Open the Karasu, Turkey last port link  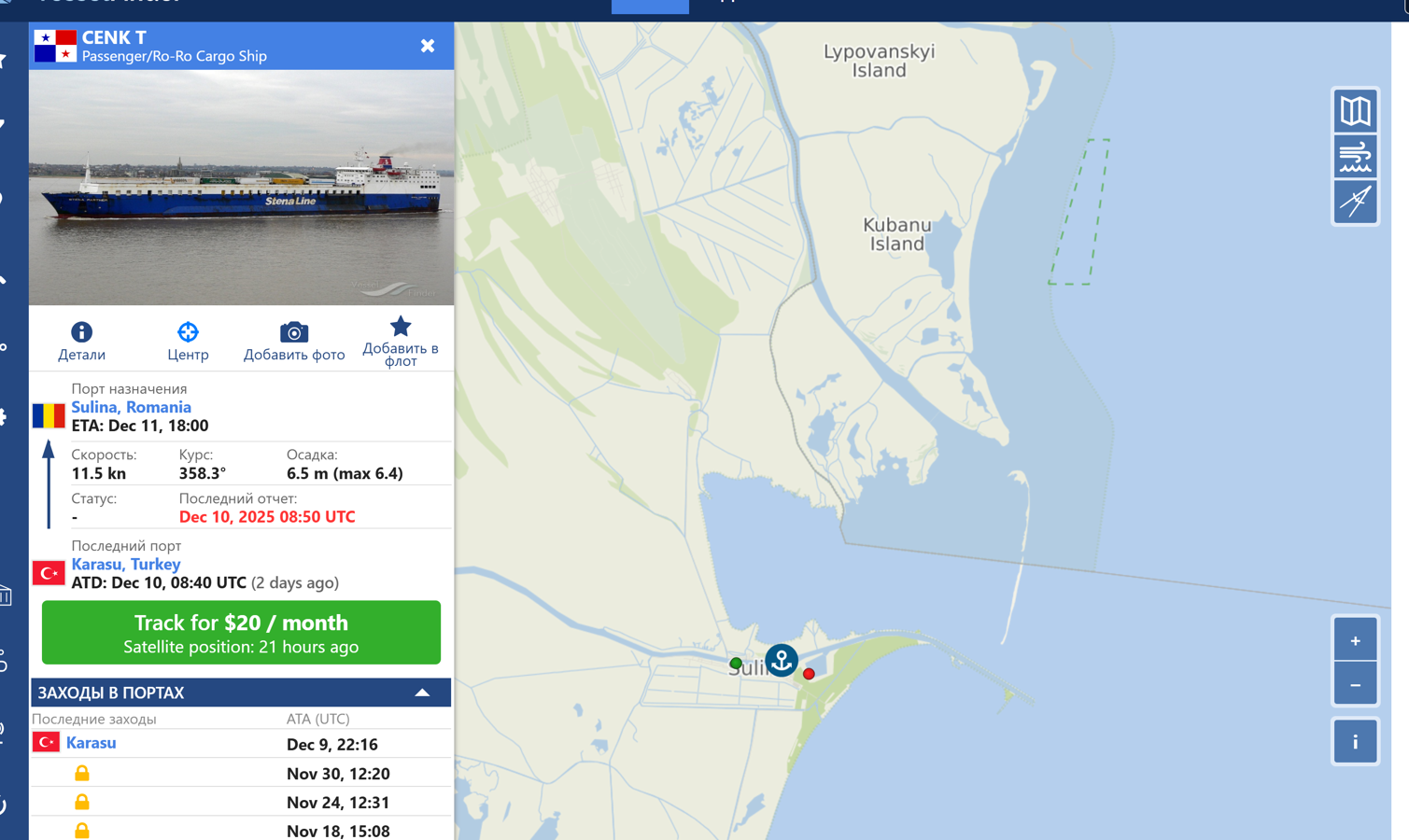tap(125, 564)
